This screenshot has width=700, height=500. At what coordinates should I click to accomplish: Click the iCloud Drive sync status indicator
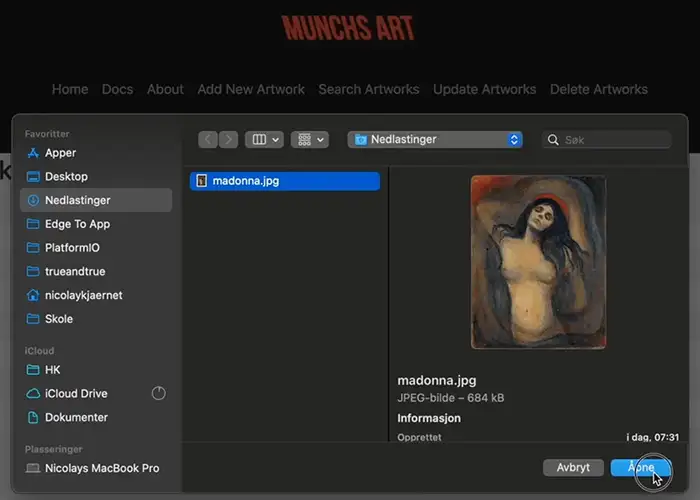[158, 393]
